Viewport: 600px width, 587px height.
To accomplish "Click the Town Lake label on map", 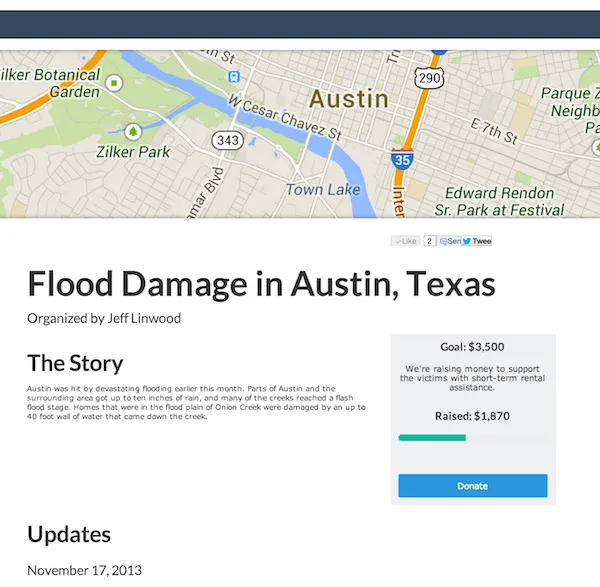I will coord(323,189).
